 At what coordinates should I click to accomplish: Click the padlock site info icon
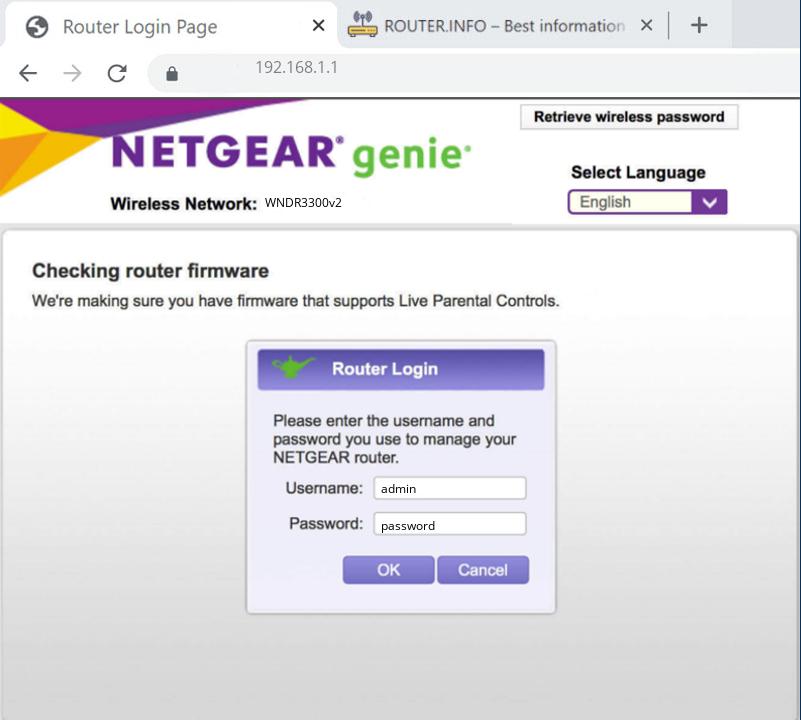[172, 74]
